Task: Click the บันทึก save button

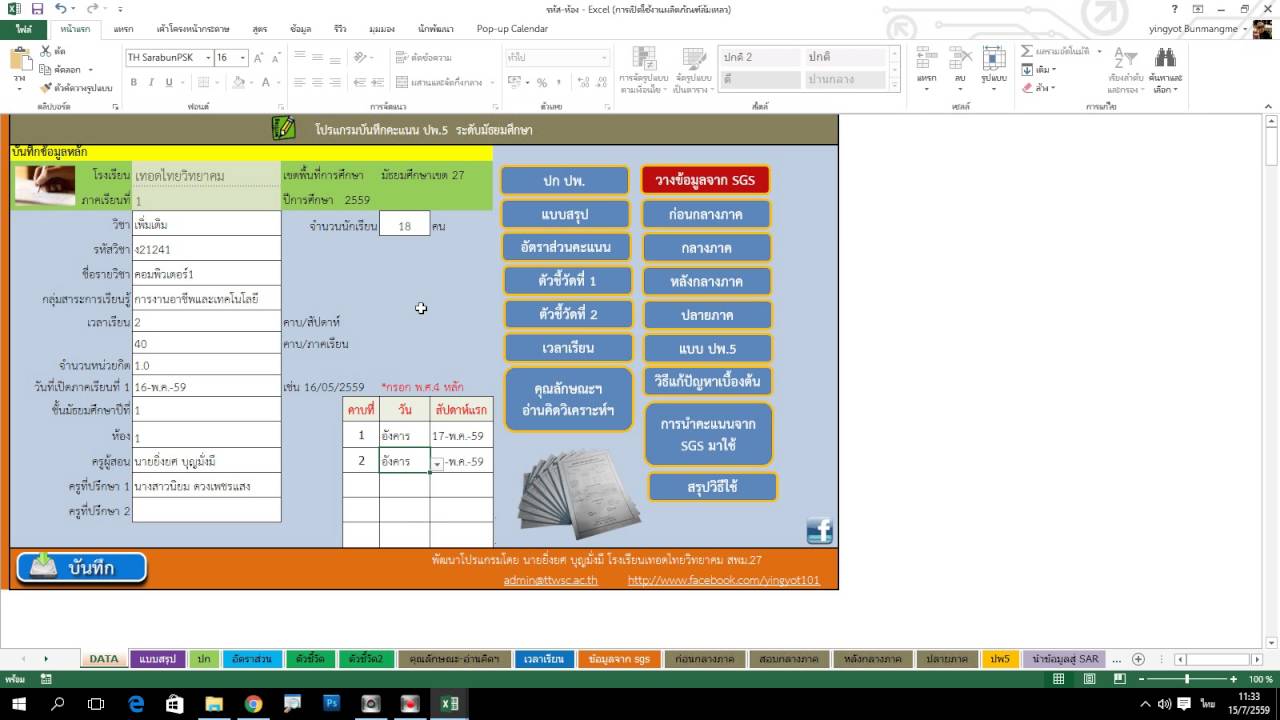Action: tap(82, 568)
